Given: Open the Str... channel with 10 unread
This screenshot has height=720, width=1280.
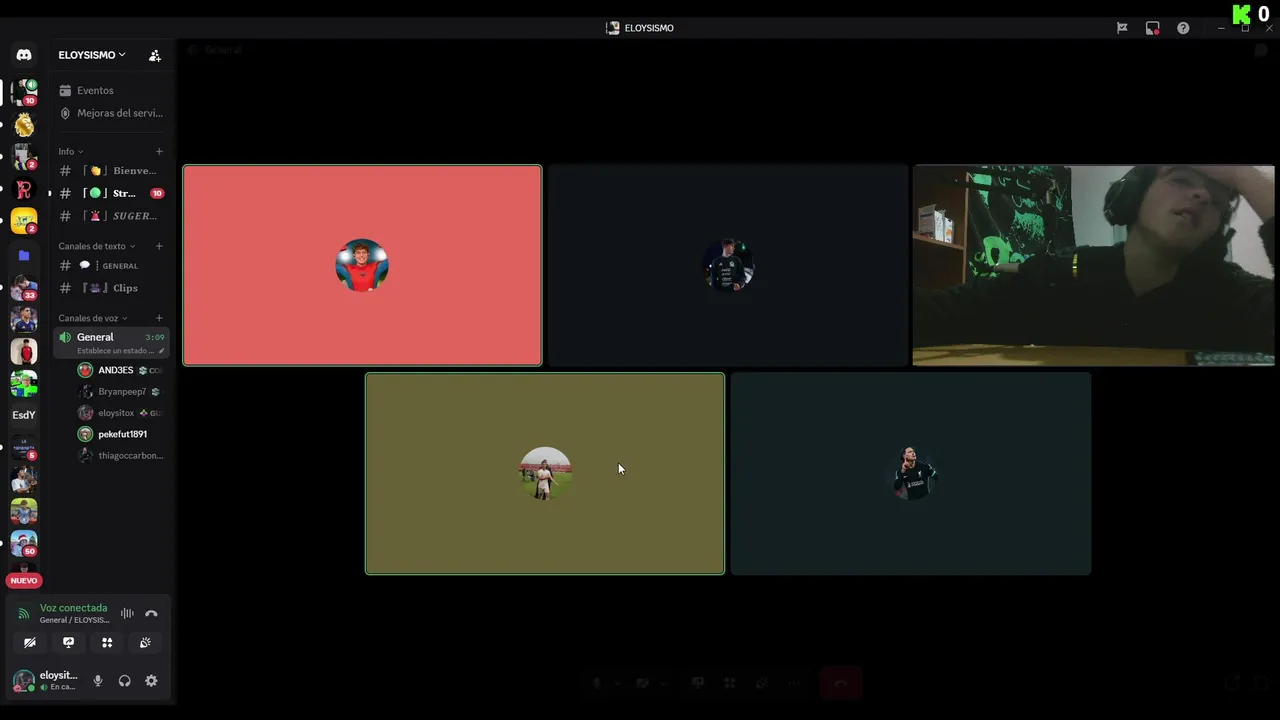Looking at the screenshot, I should 111,193.
